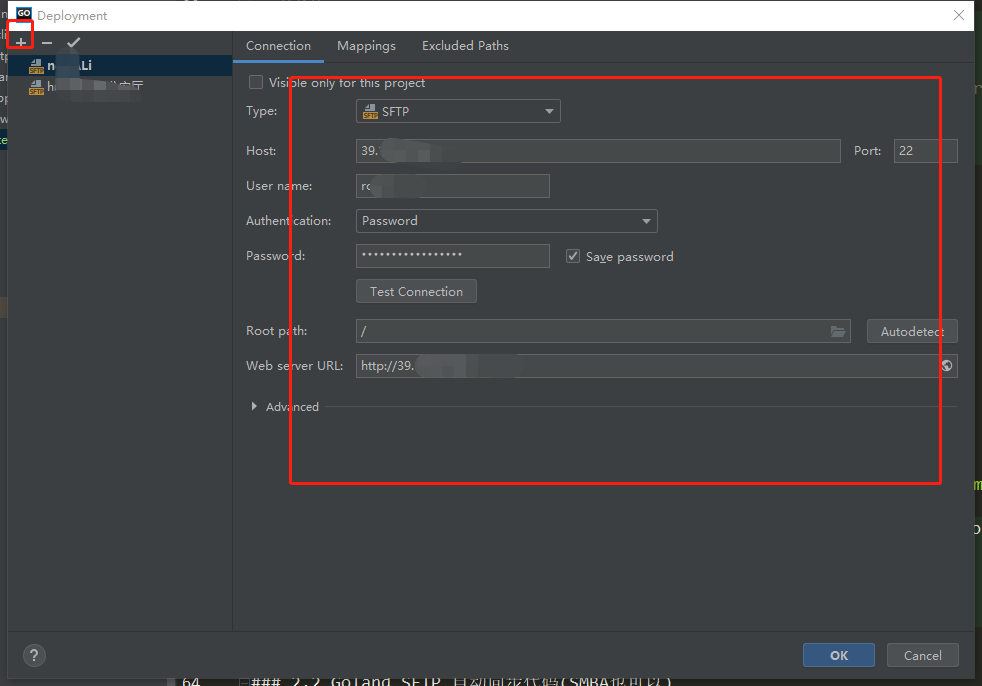Open the Type dropdown showing SFTP
Viewport: 982px width, 686px height.
[548, 111]
